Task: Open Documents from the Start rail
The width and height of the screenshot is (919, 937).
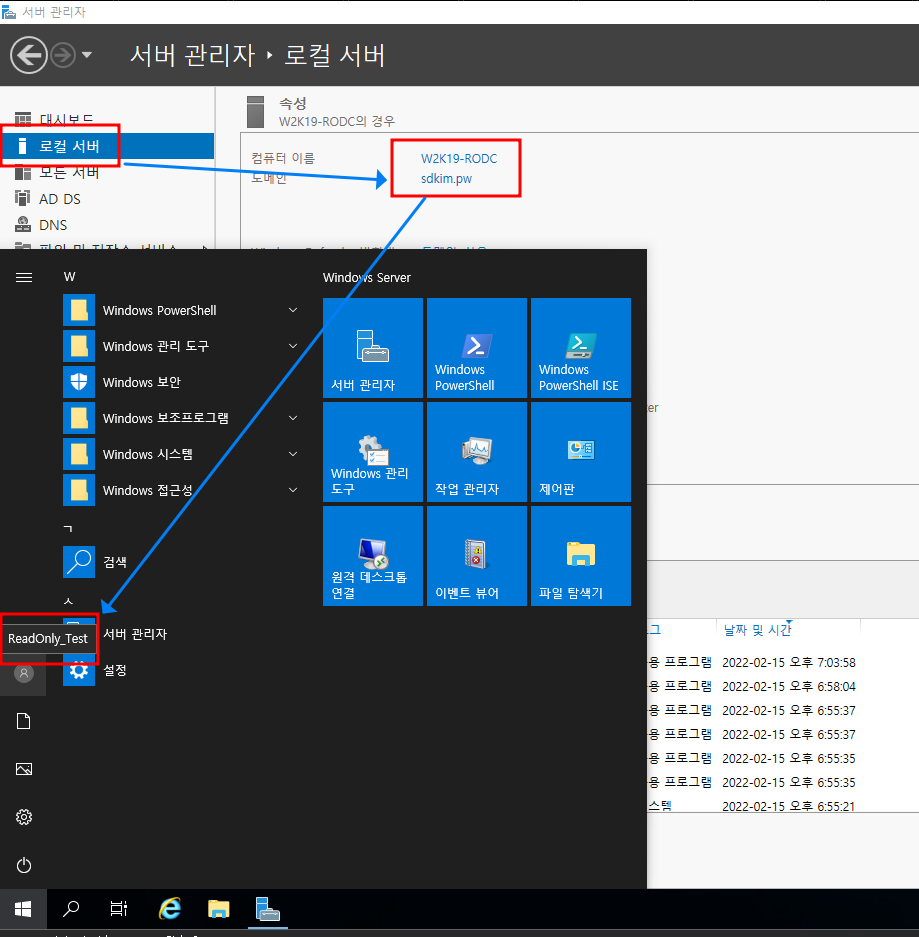Action: point(24,721)
